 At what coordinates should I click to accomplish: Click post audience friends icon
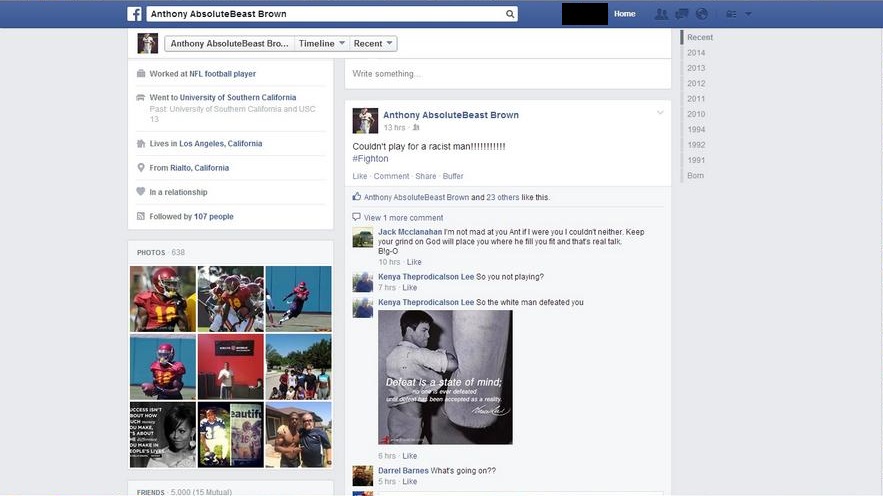tap(416, 128)
